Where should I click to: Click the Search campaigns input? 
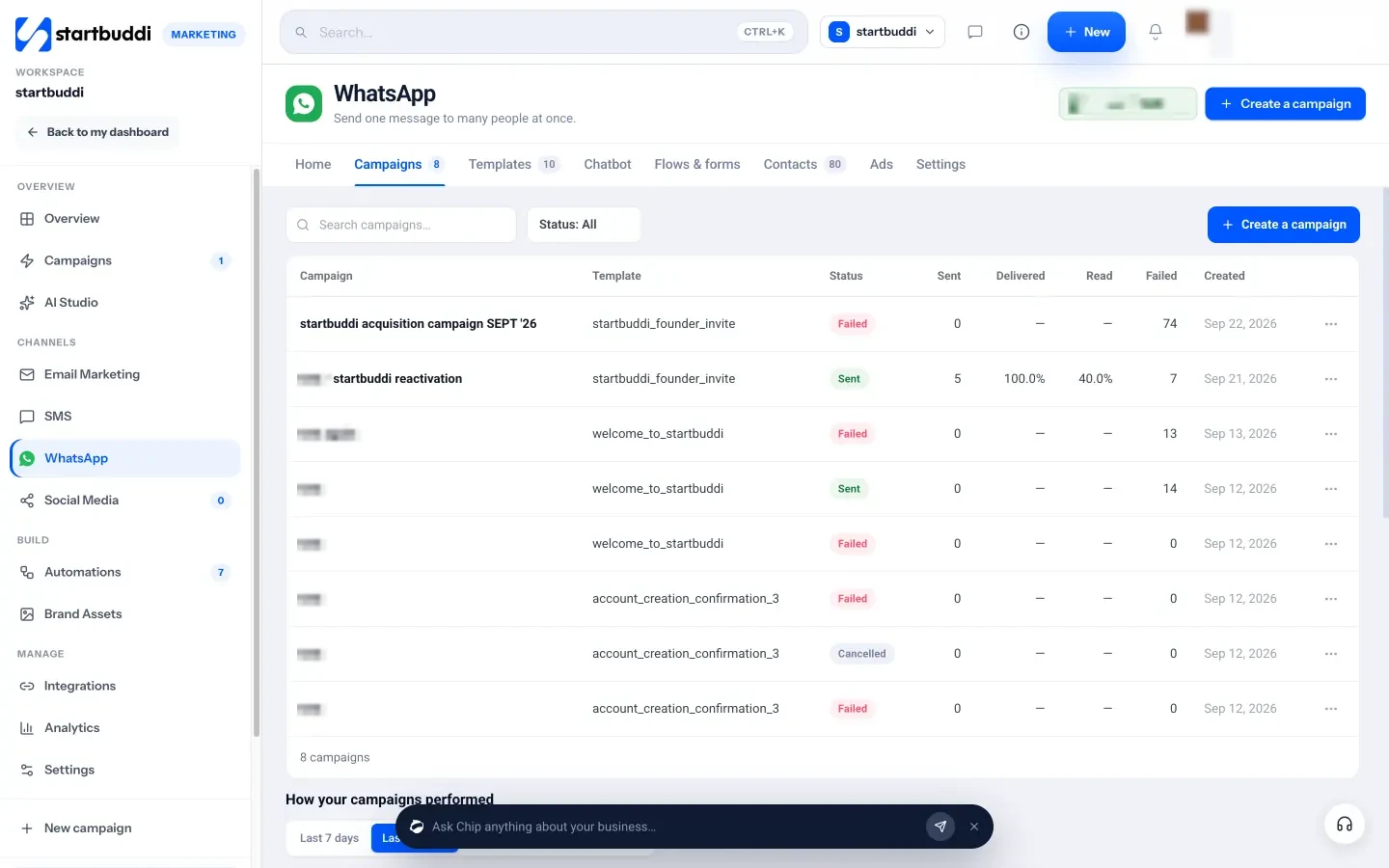point(401,225)
